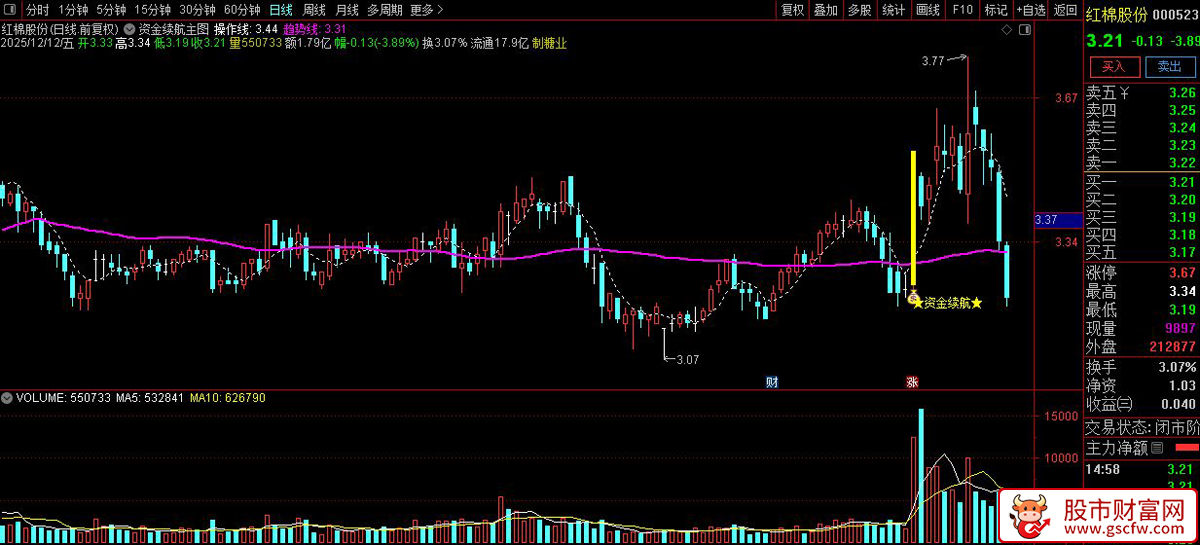Click the 现量 value 9897
Image resolution: width=1200 pixels, height=545 pixels.
(1180, 328)
